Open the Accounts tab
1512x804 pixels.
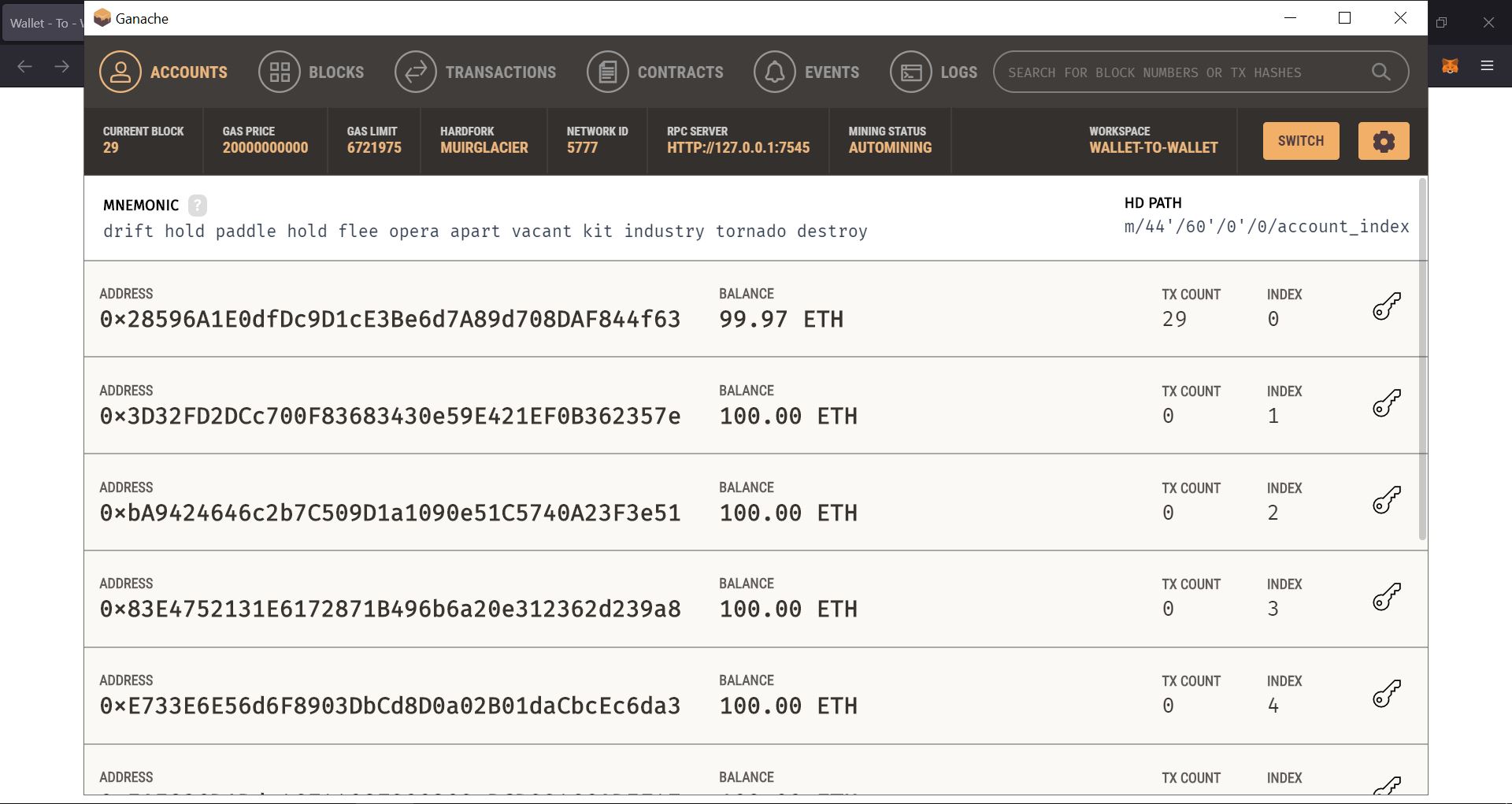[x=163, y=72]
